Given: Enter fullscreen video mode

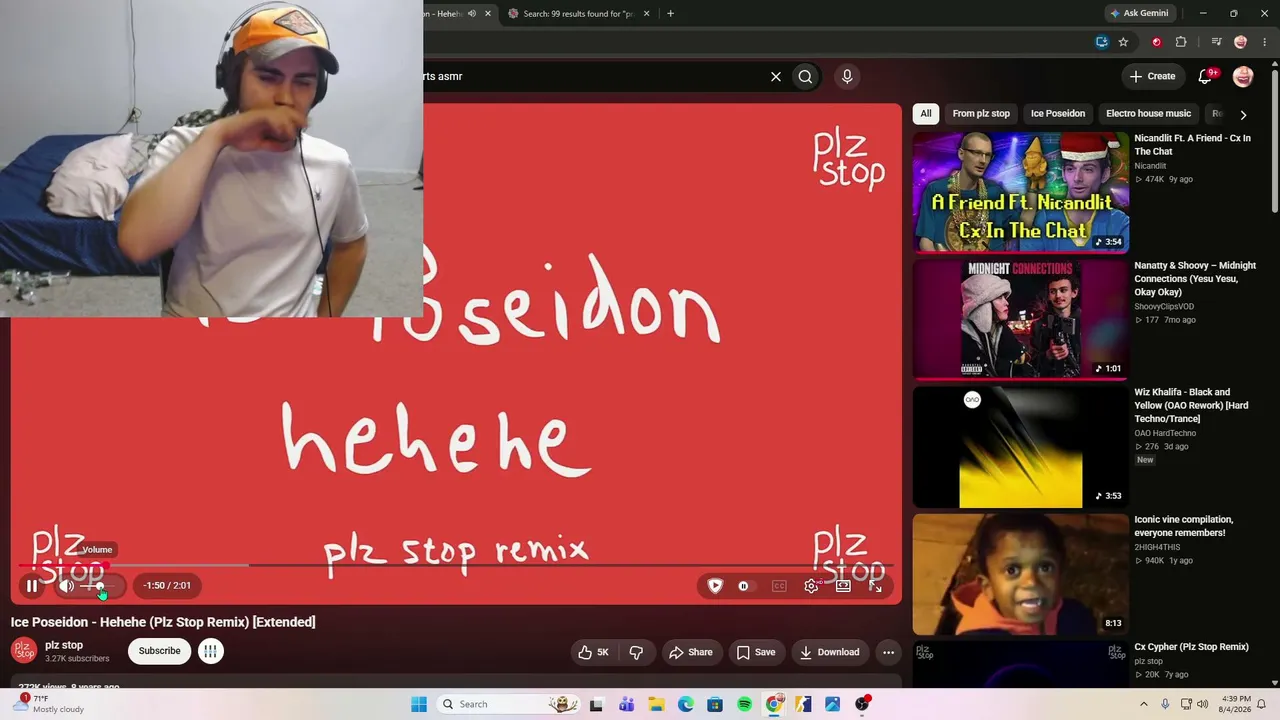Looking at the screenshot, I should coord(875,586).
